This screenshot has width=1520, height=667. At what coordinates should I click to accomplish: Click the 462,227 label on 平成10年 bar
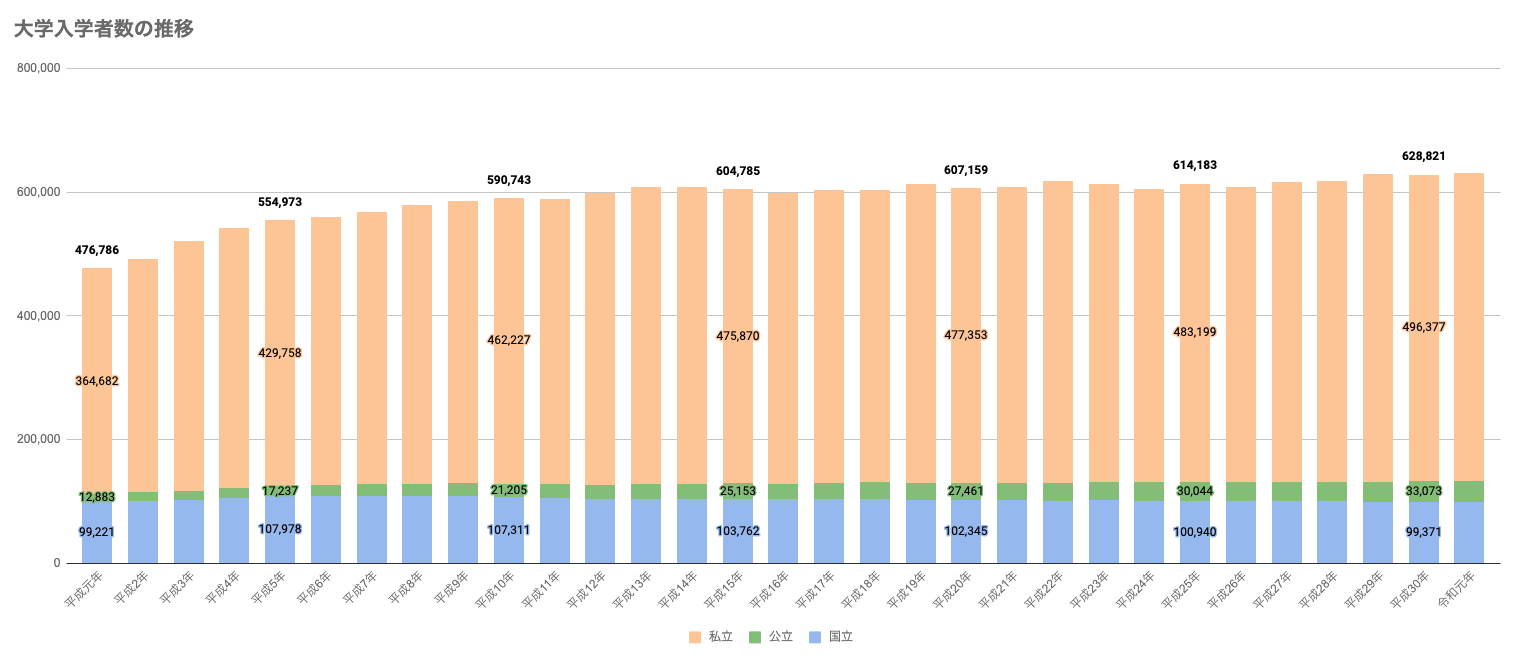(509, 340)
